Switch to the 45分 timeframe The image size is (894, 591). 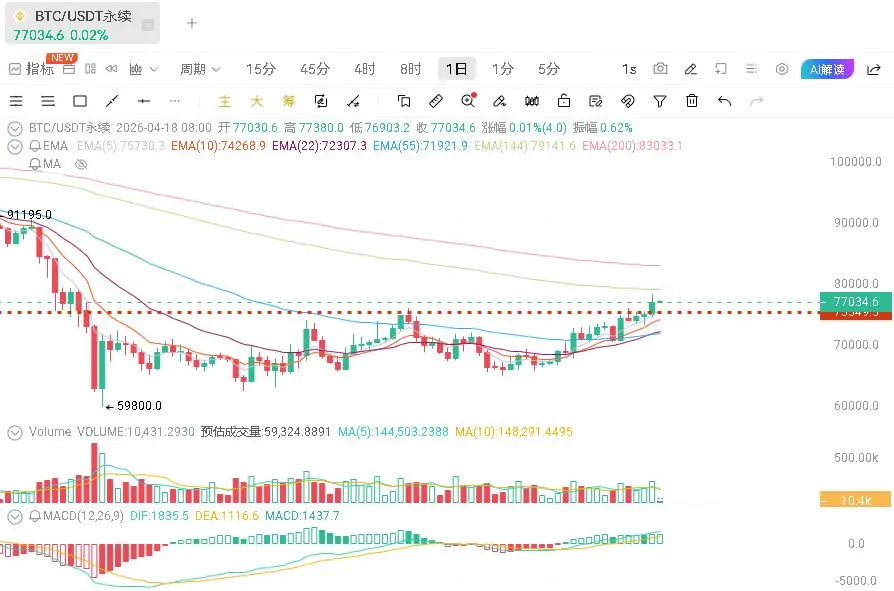315,69
